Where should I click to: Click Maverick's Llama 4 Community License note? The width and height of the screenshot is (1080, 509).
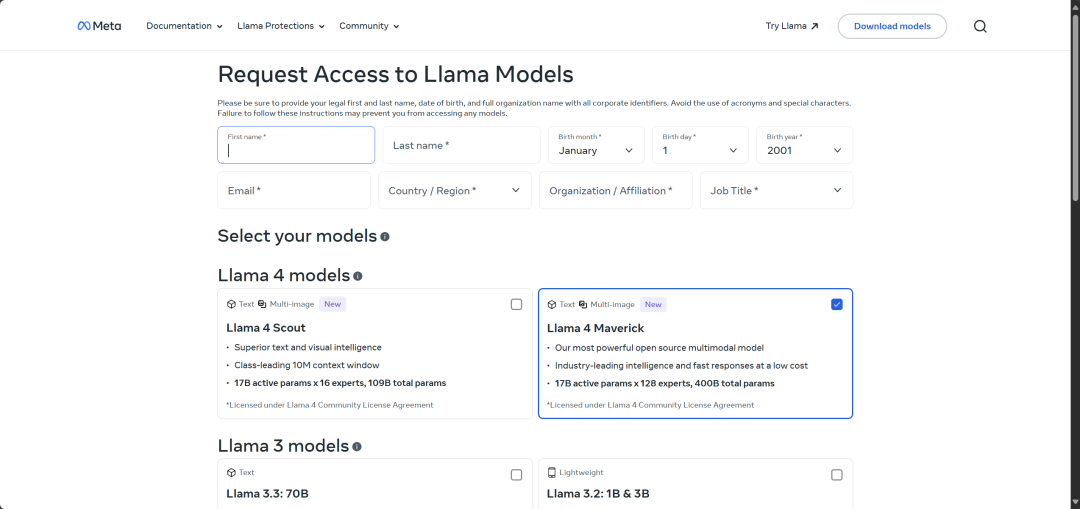coord(650,405)
